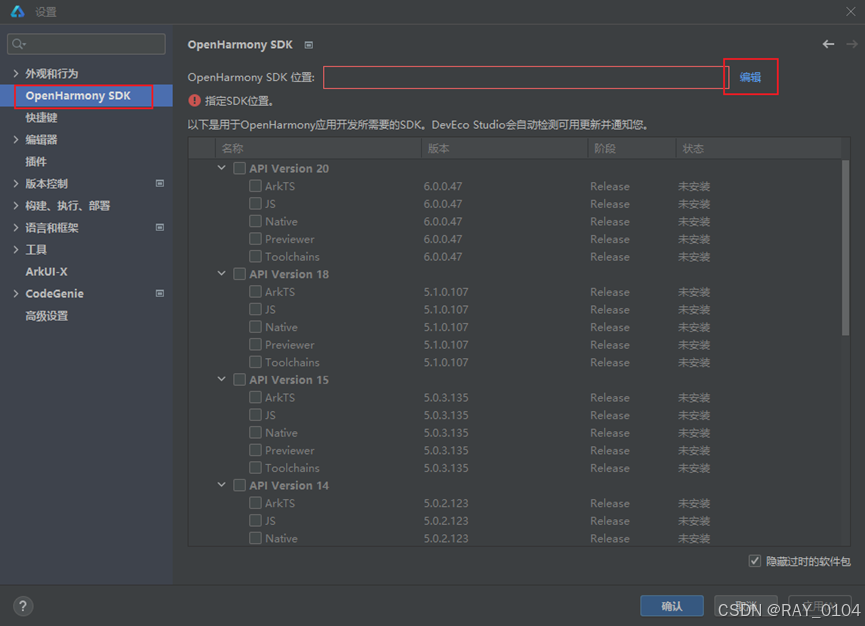Viewport: 865px width, 626px height.
Task: Click the project icon next to CodeGenie
Action: click(160, 293)
